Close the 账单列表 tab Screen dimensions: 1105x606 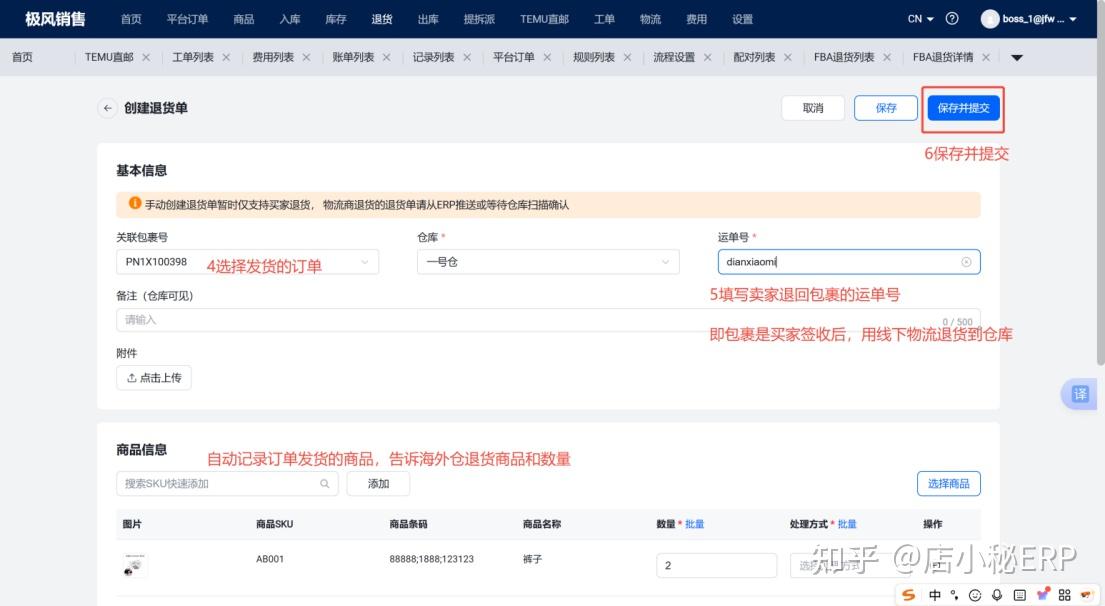386,57
